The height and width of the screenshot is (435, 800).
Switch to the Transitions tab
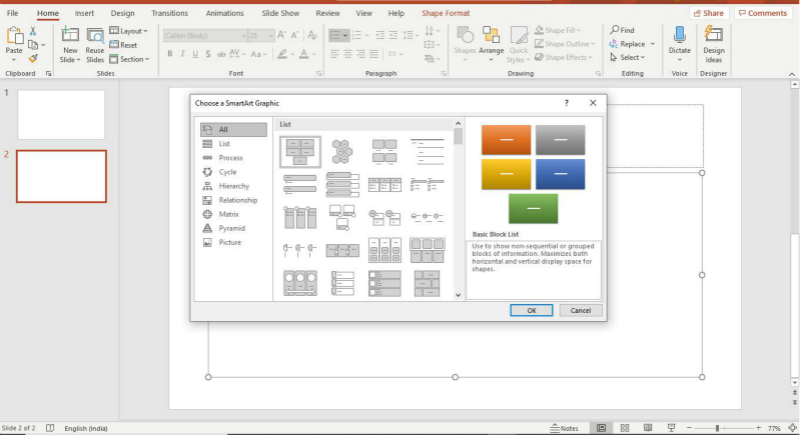click(169, 13)
